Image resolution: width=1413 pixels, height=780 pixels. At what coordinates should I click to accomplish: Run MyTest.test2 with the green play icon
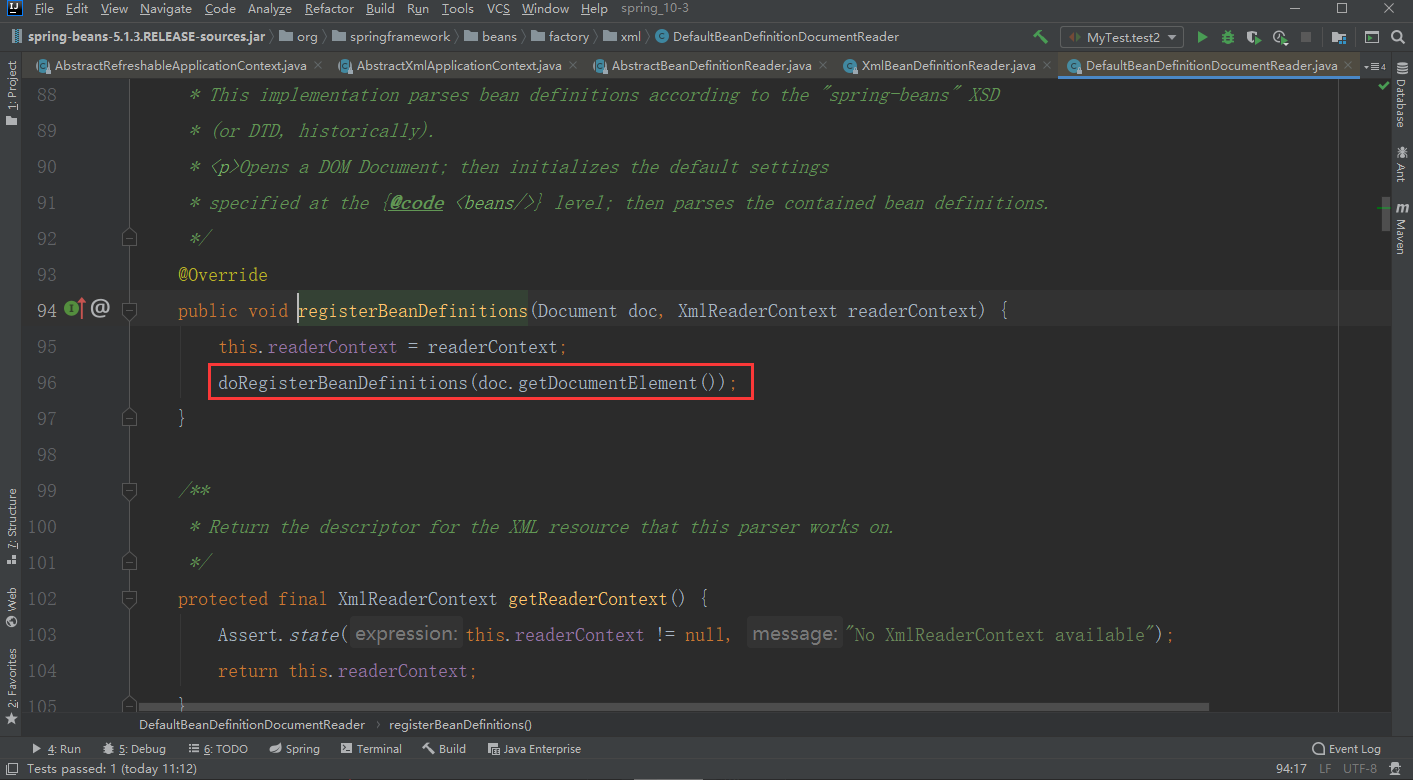point(1203,37)
